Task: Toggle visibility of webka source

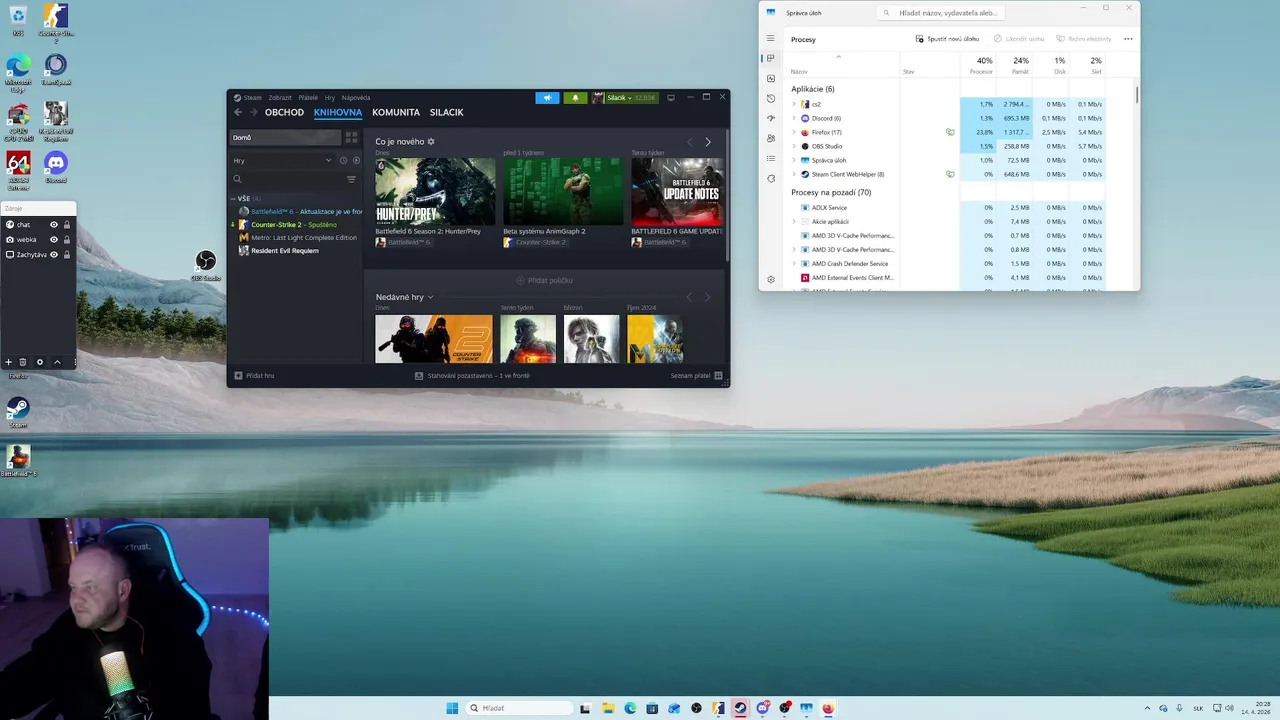Action: pos(54,240)
